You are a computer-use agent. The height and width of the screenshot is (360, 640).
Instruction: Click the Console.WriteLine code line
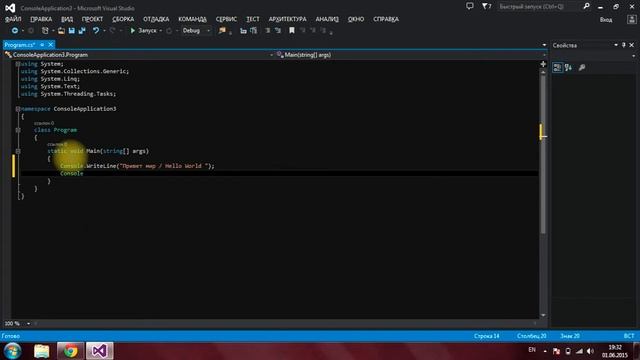tap(137, 166)
